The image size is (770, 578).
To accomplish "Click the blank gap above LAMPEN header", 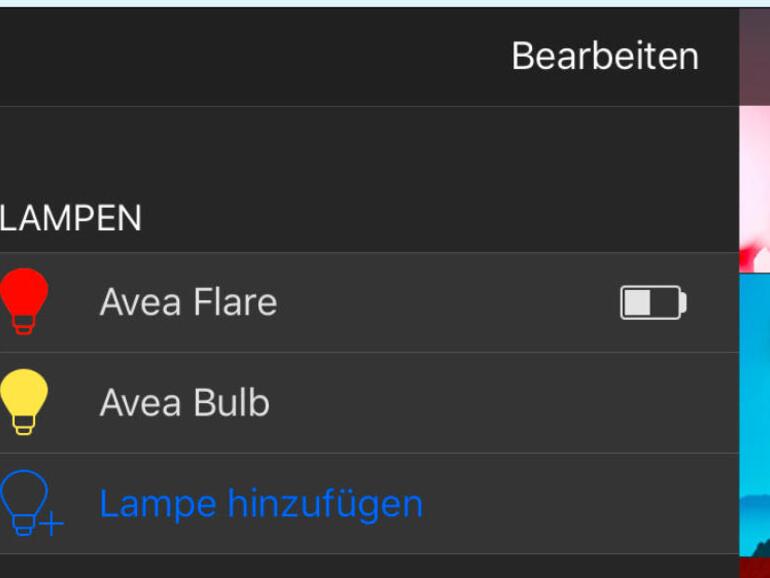I will pos(370,150).
